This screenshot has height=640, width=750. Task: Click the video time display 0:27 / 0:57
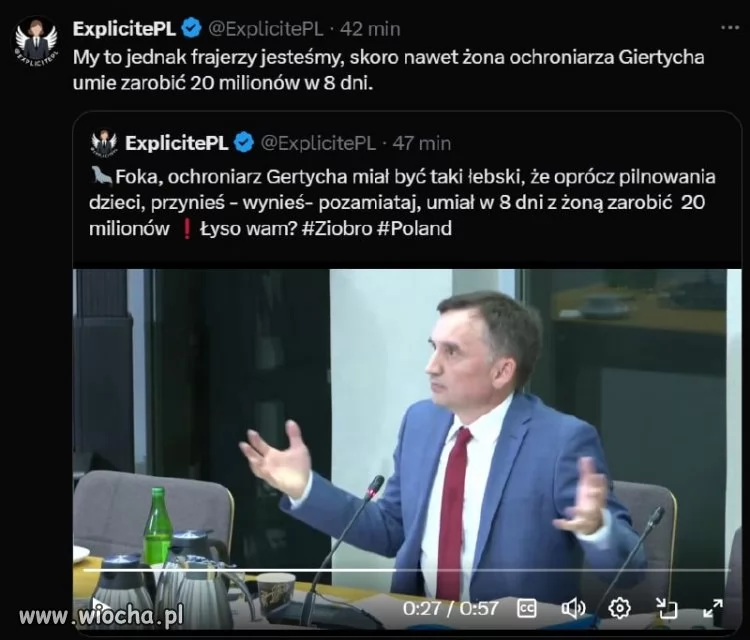(x=450, y=607)
